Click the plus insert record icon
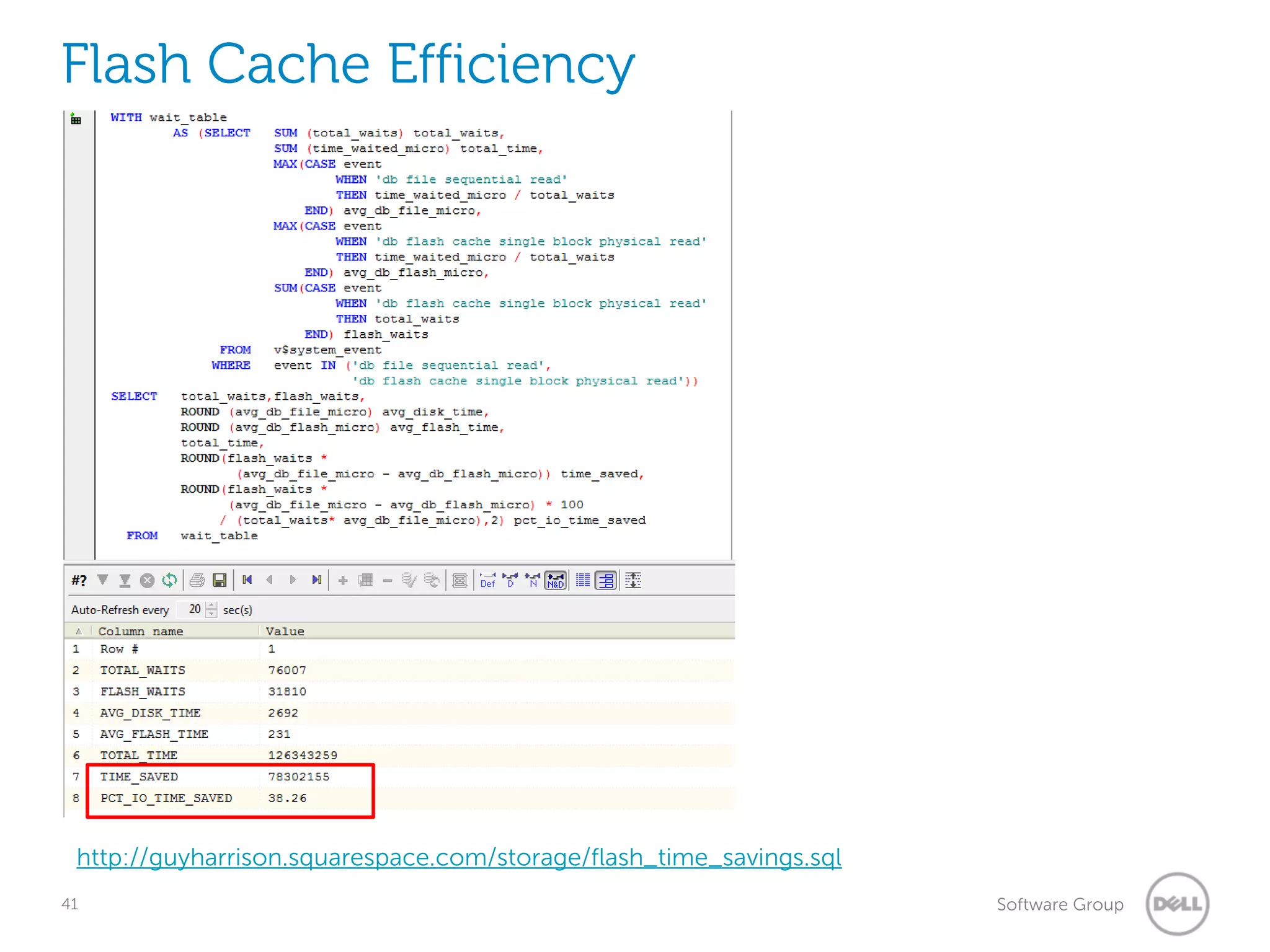 (343, 581)
